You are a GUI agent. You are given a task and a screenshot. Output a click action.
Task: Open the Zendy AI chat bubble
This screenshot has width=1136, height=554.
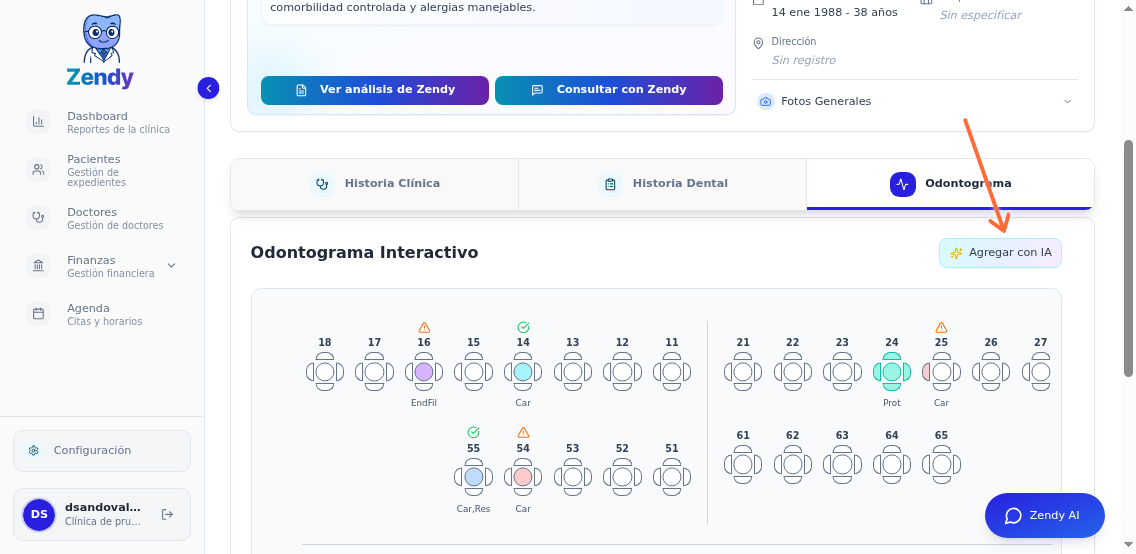pyautogui.click(x=1044, y=516)
